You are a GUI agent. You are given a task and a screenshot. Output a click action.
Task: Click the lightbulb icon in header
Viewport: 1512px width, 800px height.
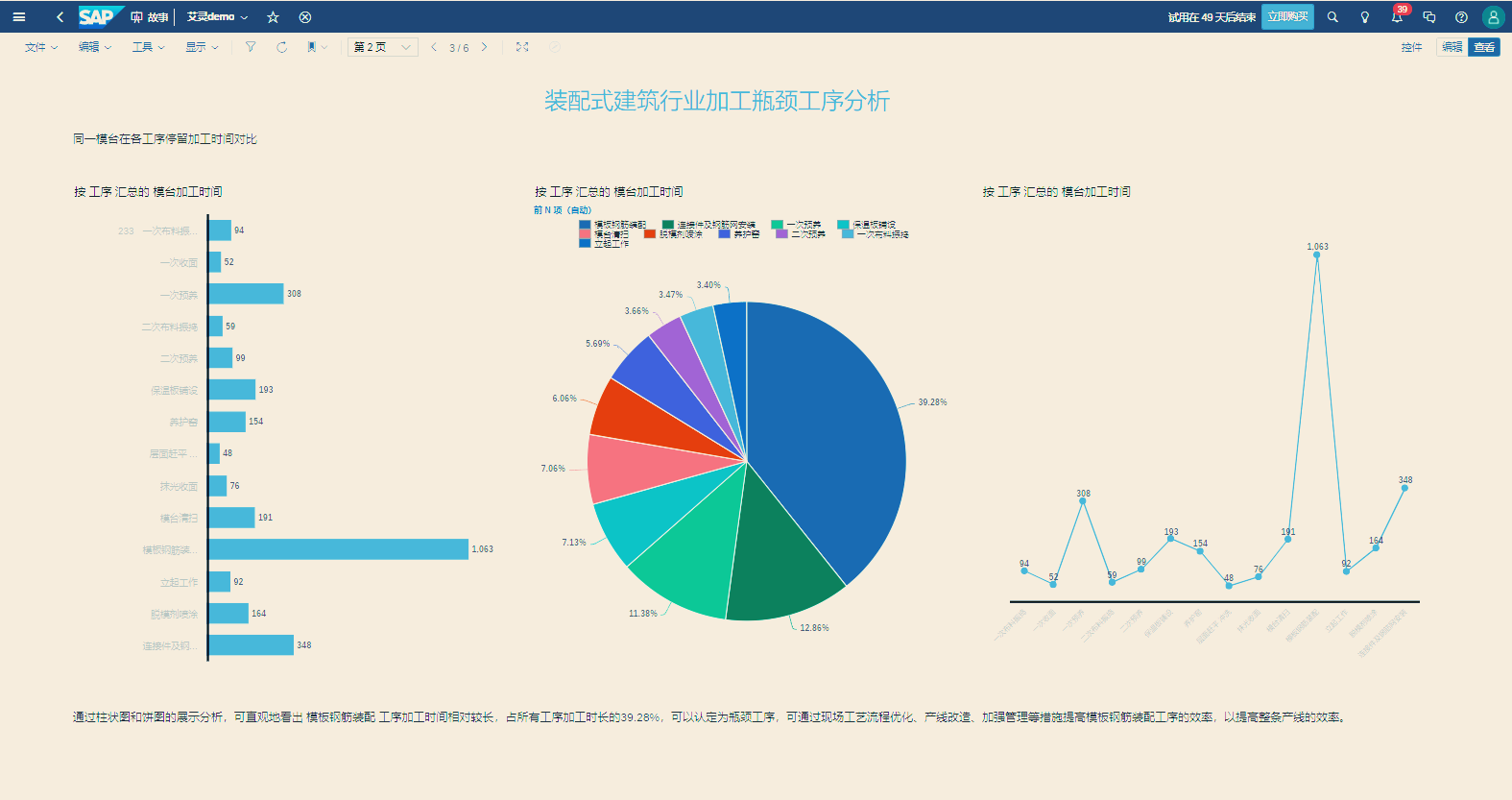click(1364, 17)
